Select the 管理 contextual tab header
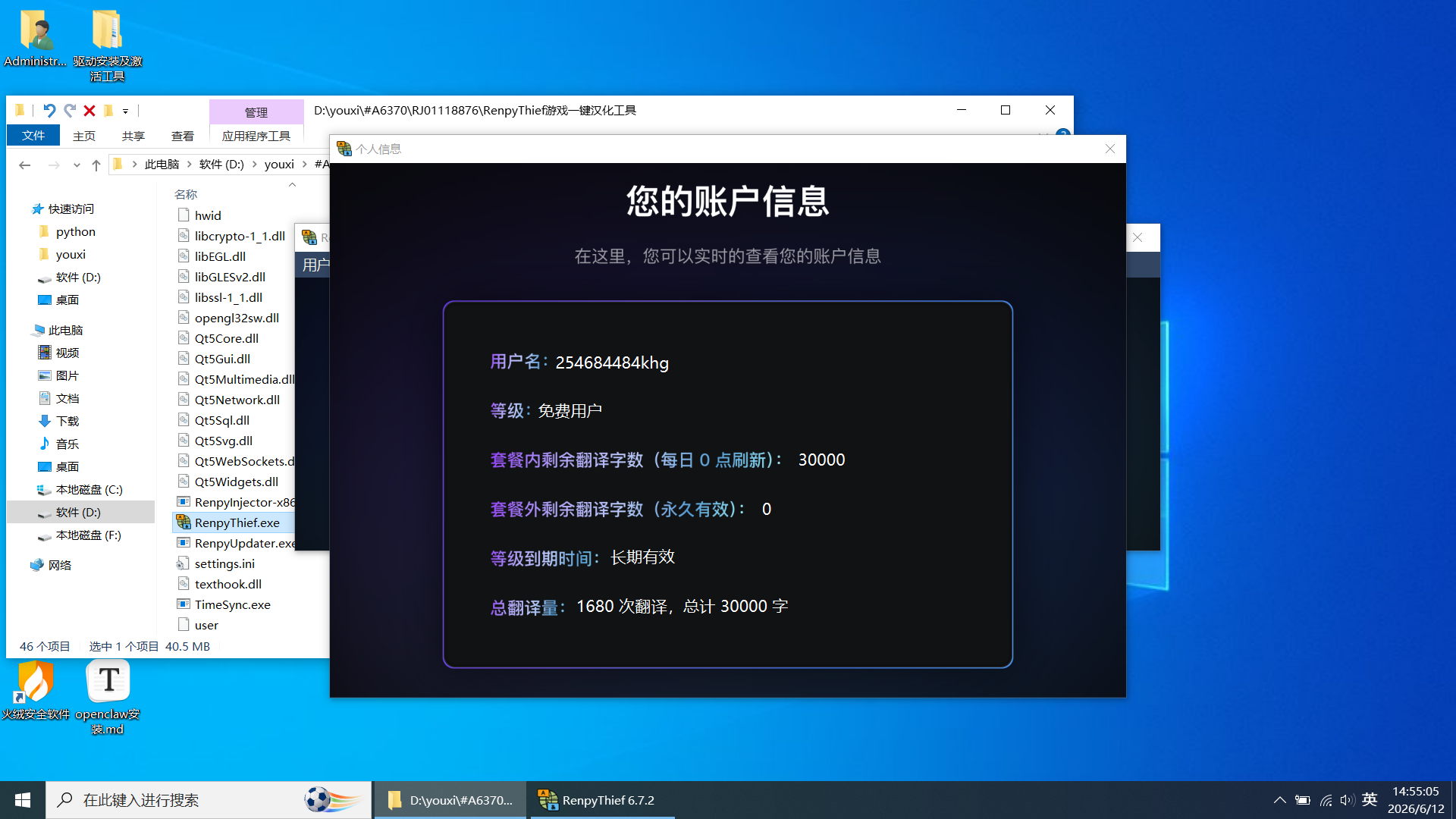 [256, 112]
